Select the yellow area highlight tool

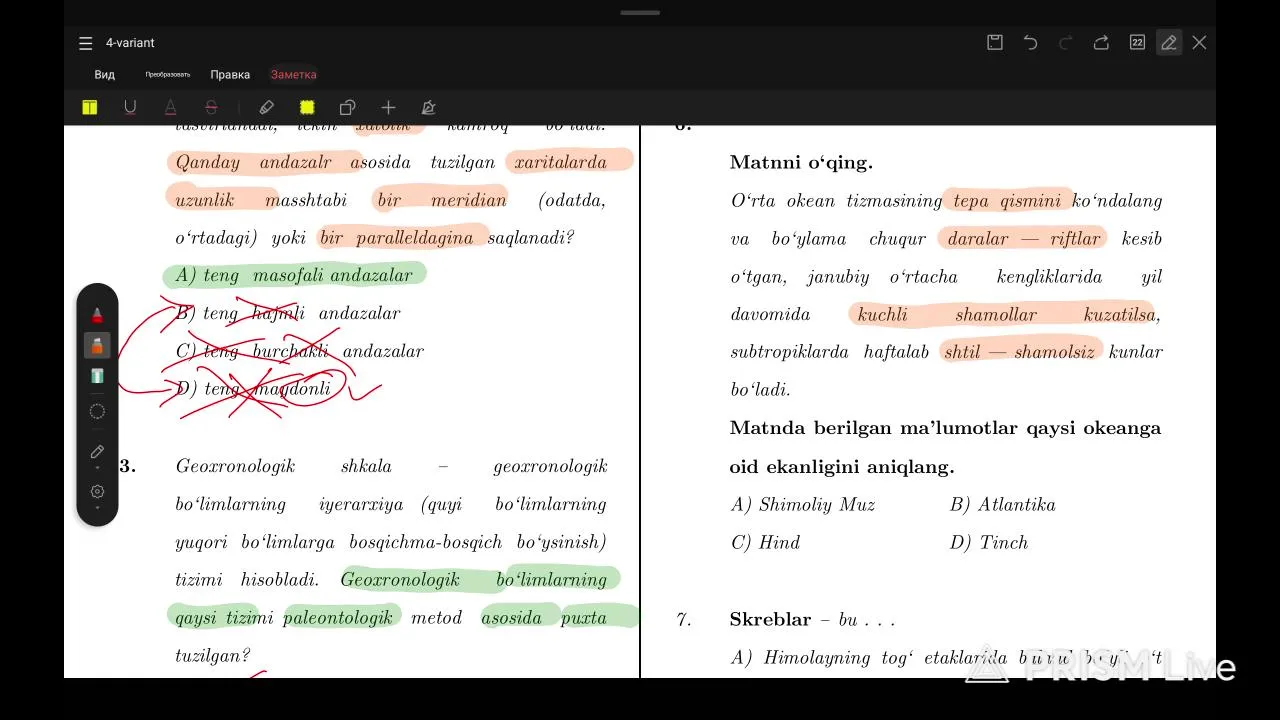coord(307,107)
